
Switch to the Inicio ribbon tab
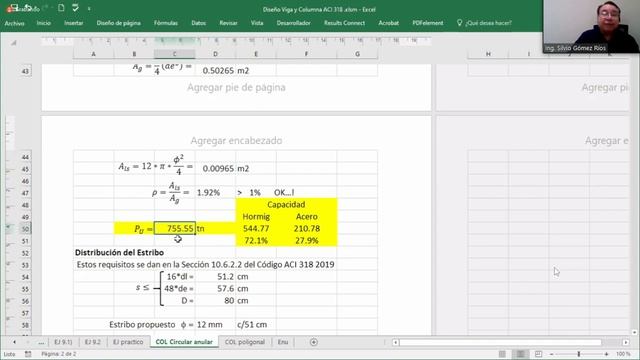tap(44, 23)
